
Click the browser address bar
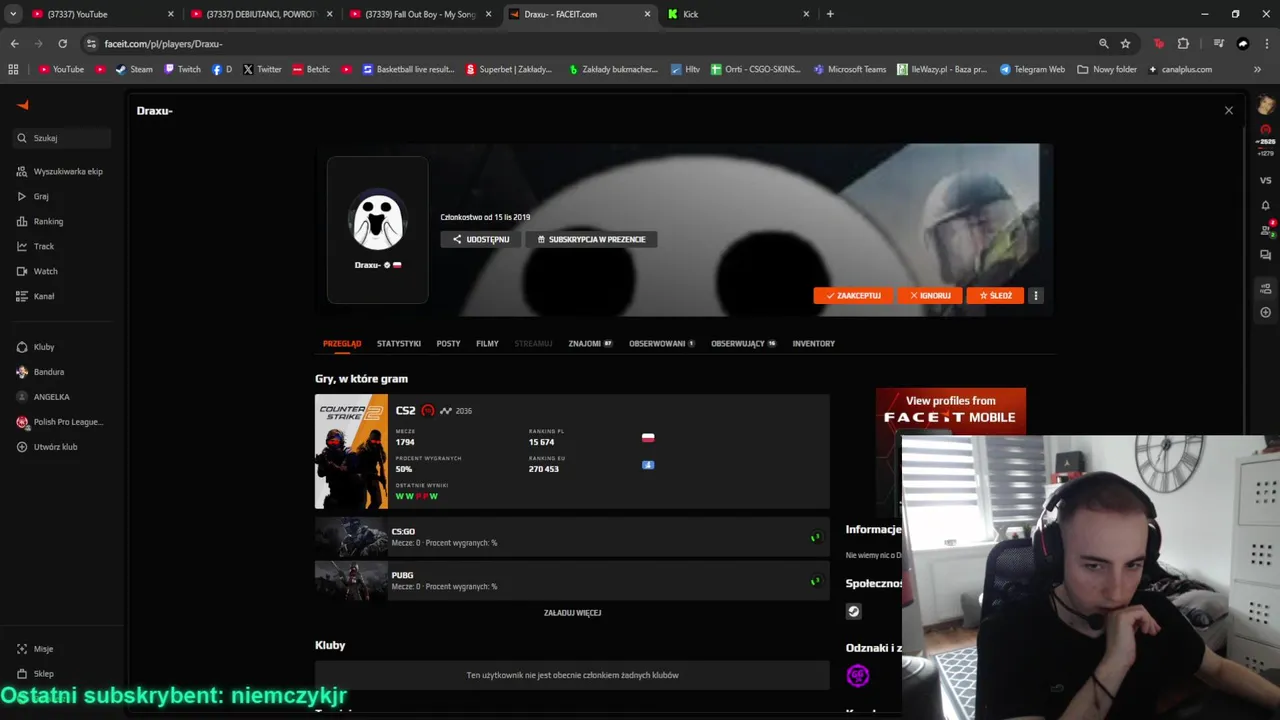click(x=590, y=44)
